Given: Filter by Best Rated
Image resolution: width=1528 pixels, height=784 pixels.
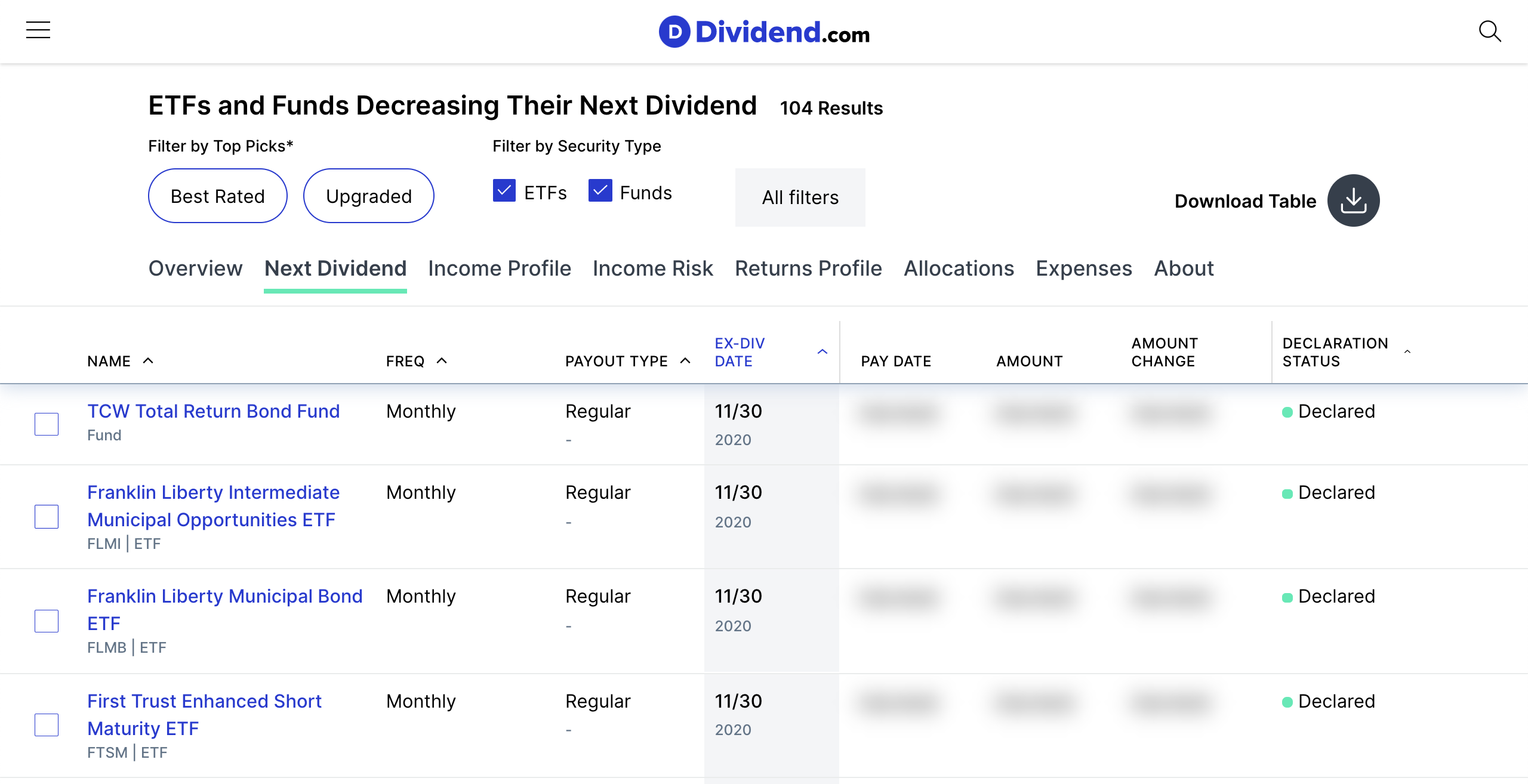Looking at the screenshot, I should point(217,196).
